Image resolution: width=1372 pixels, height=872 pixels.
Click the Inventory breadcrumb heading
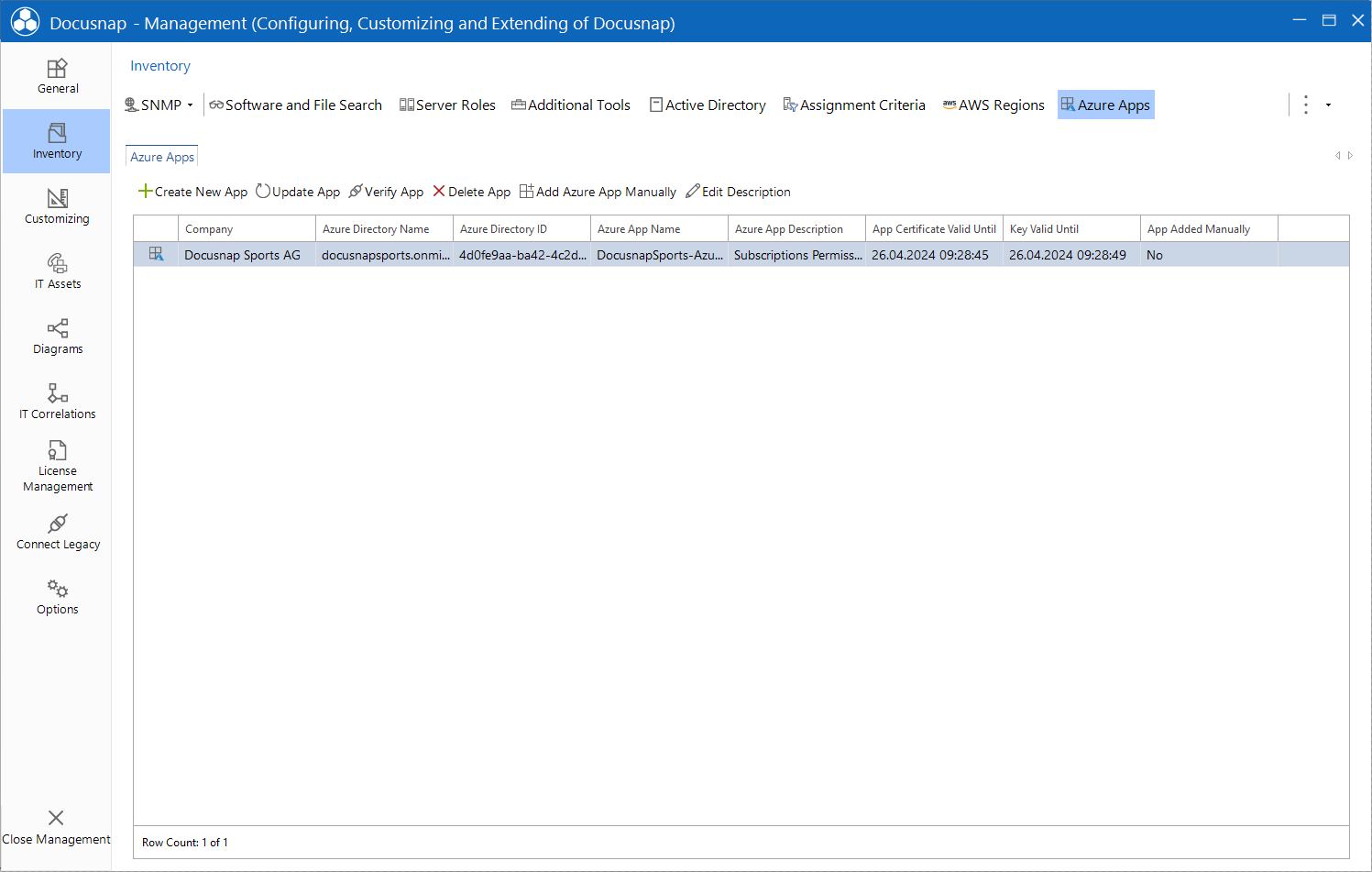(x=160, y=66)
